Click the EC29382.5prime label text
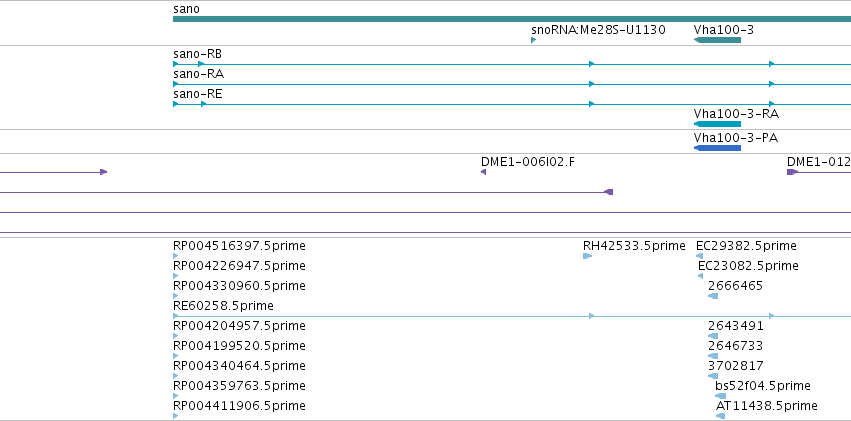This screenshot has width=851, height=421. tap(746, 246)
